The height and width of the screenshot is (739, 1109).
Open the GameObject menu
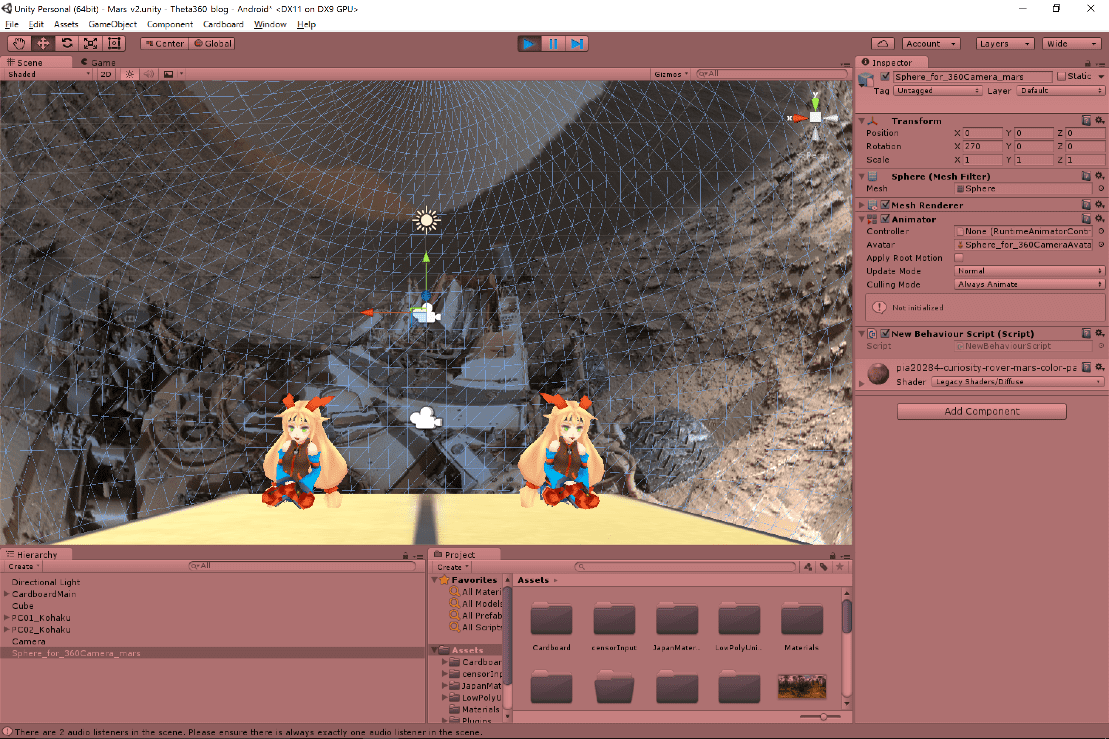(112, 24)
